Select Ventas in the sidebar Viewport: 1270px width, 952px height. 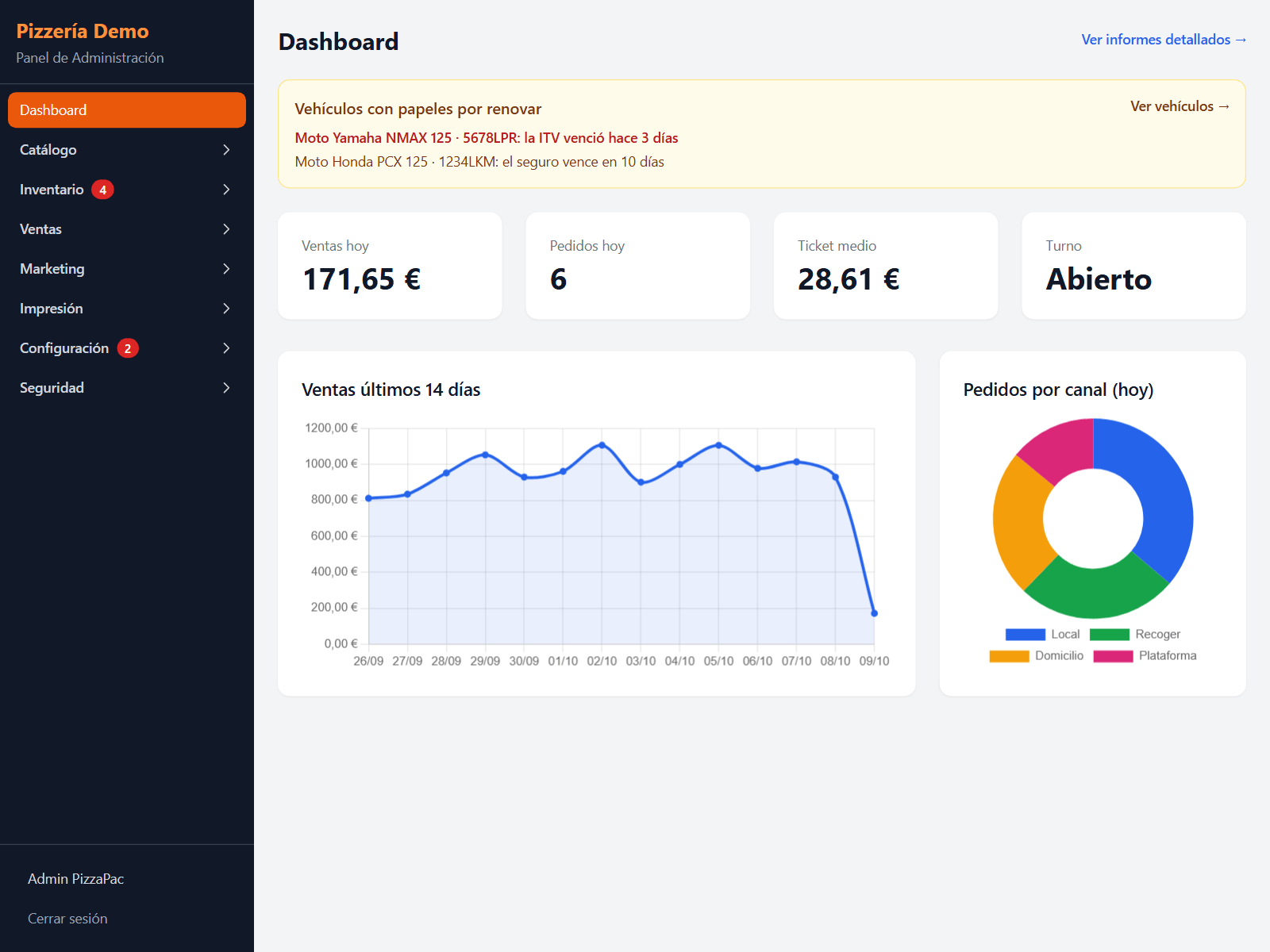(x=127, y=229)
